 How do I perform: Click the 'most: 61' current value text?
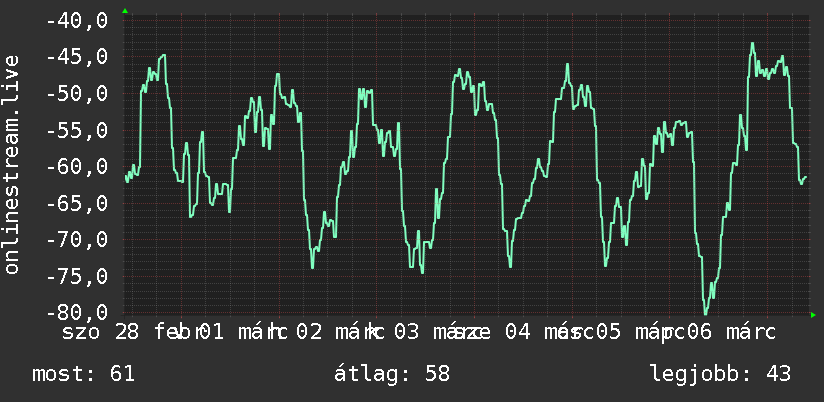click(84, 374)
